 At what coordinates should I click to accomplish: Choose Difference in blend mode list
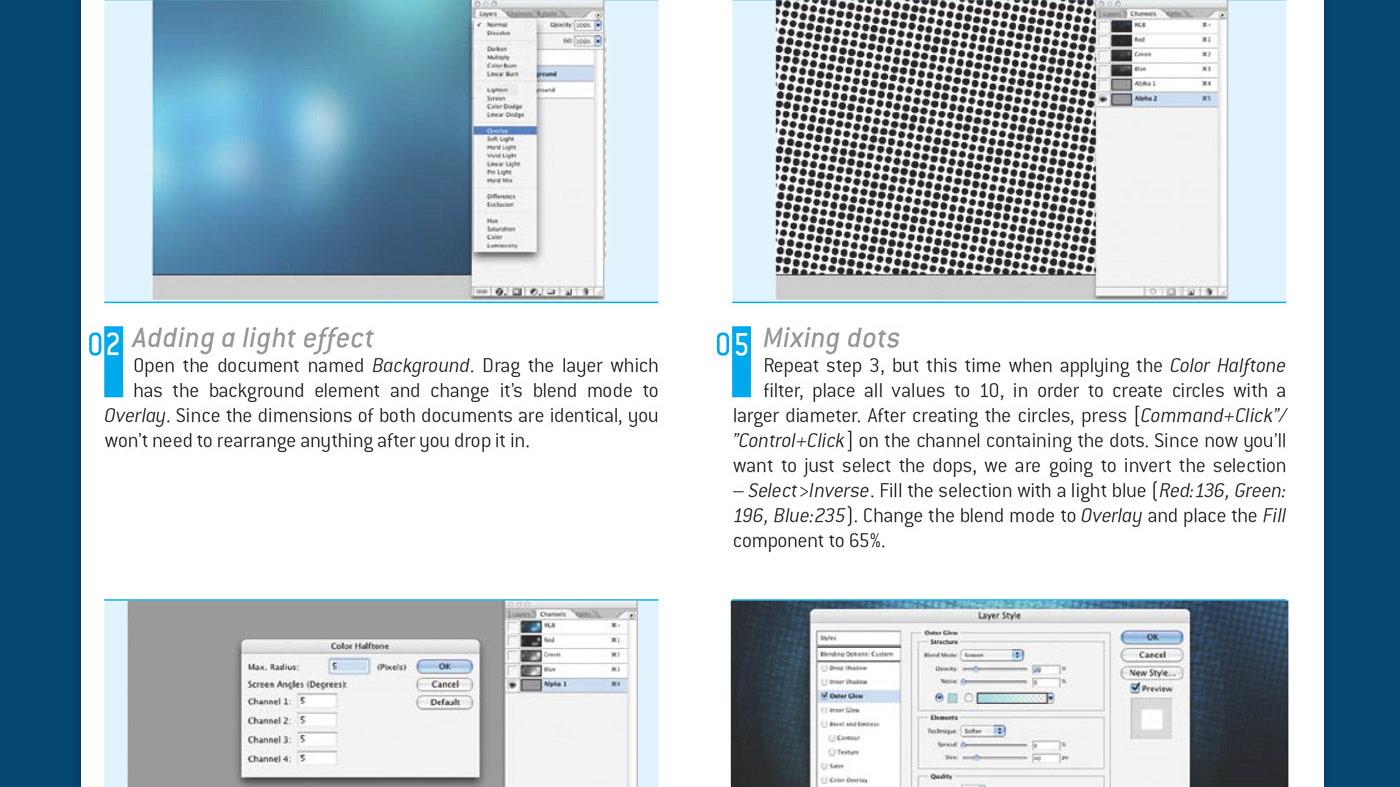point(501,196)
